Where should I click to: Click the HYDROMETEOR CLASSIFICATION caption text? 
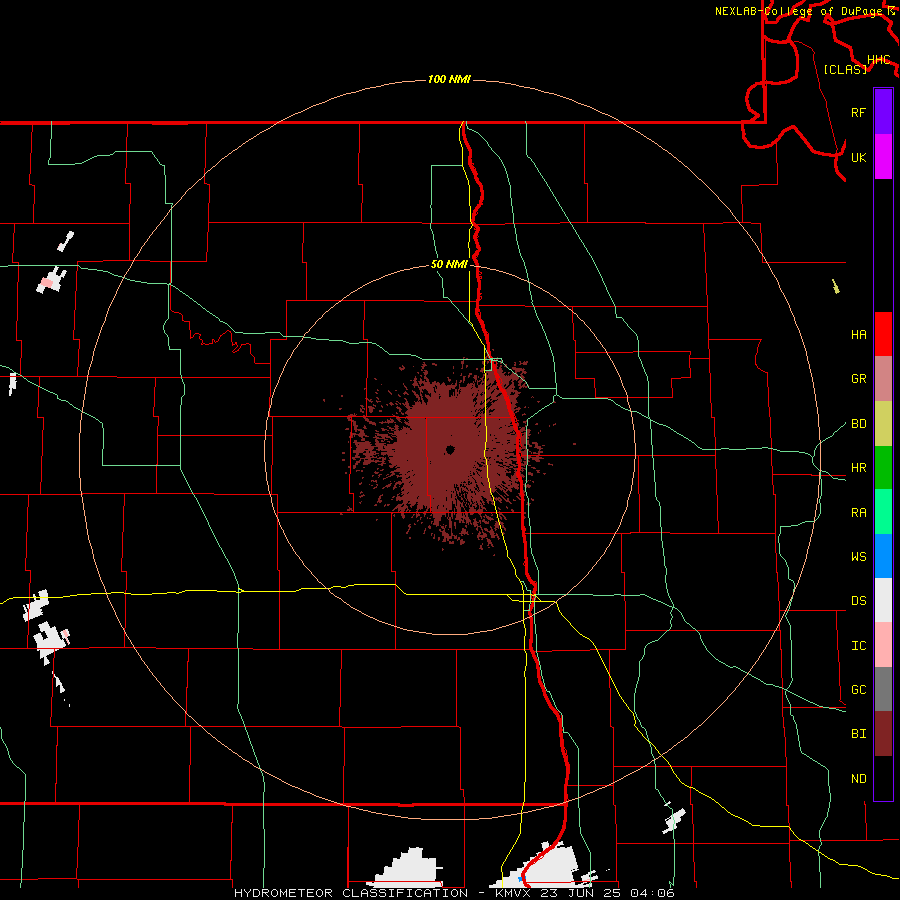[351, 893]
